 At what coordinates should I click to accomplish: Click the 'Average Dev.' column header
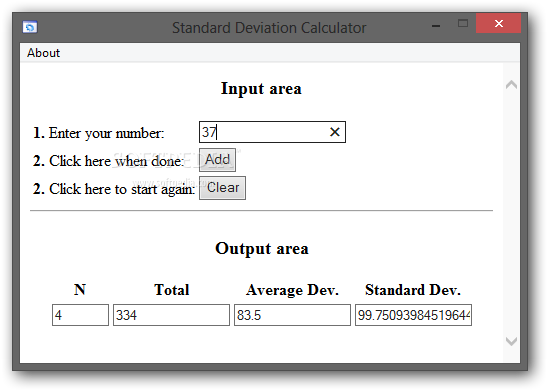coord(292,290)
